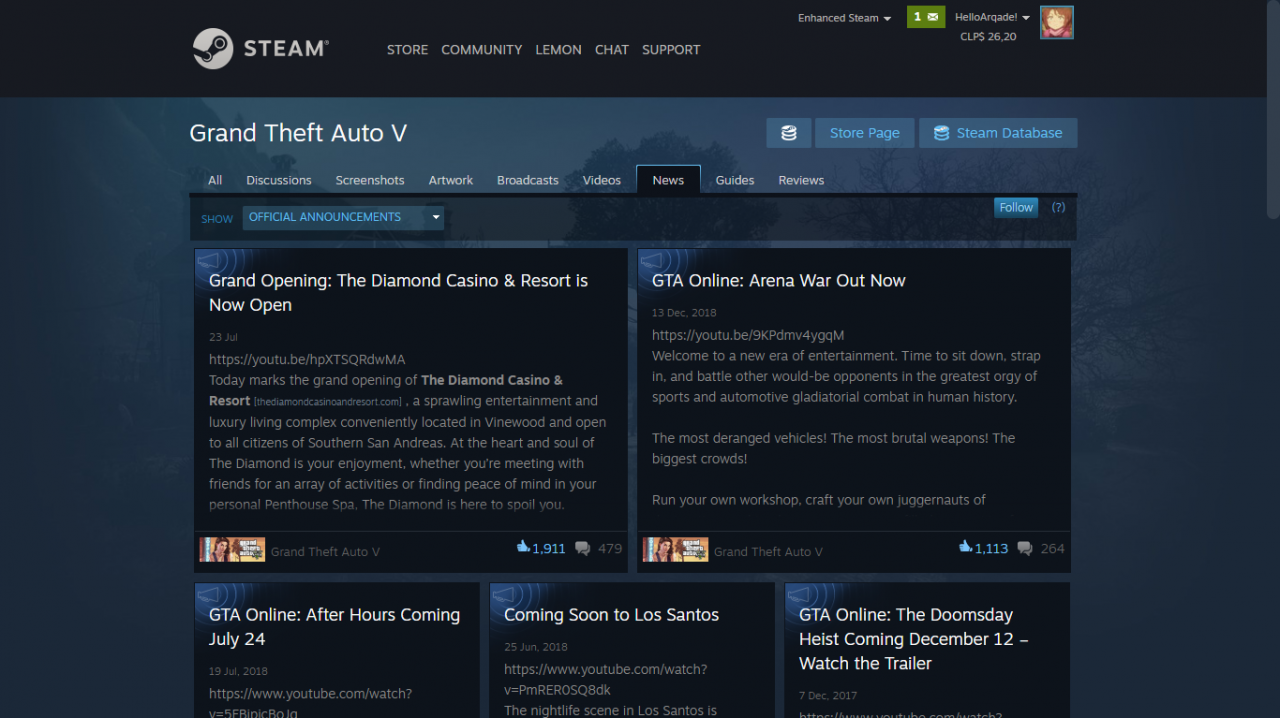The height and width of the screenshot is (718, 1280).
Task: Click the youtu.be/hpXTSQRdwMA link
Action: point(307,359)
